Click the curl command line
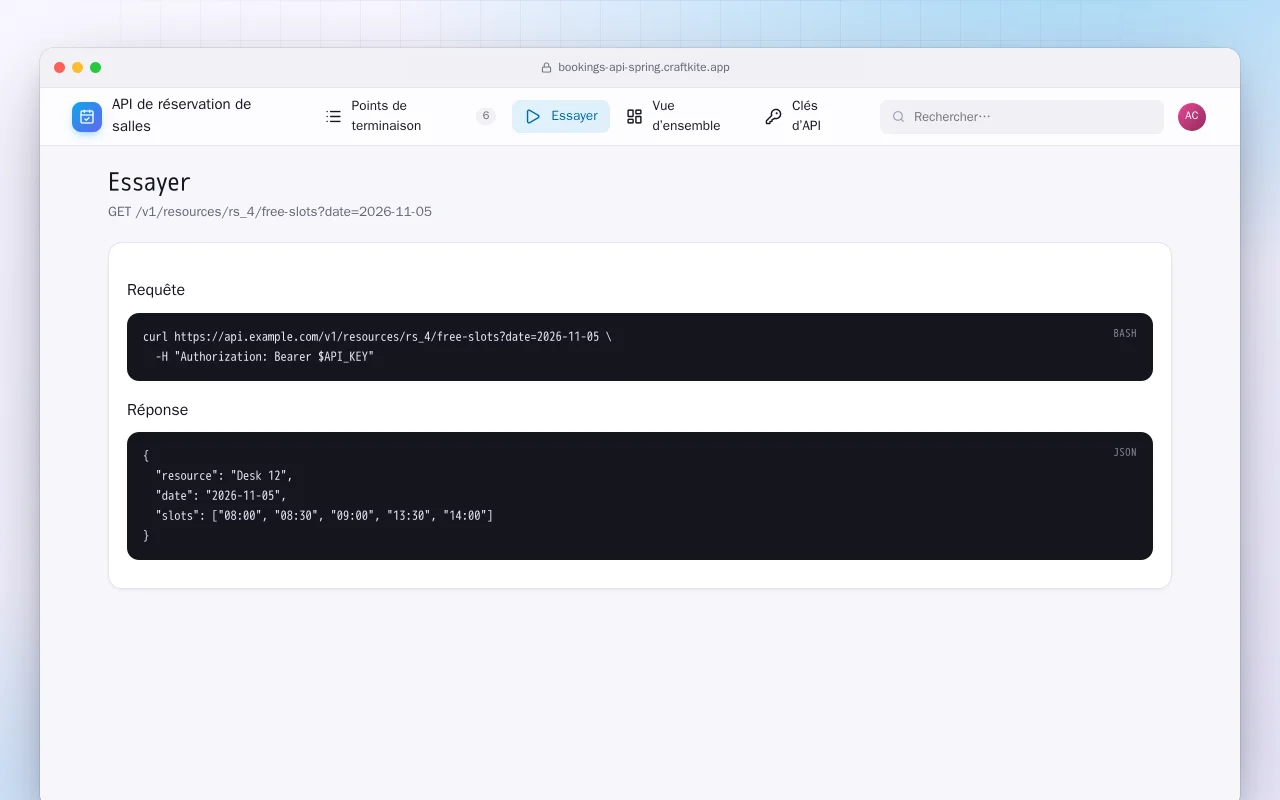The width and height of the screenshot is (1280, 800). 377,337
